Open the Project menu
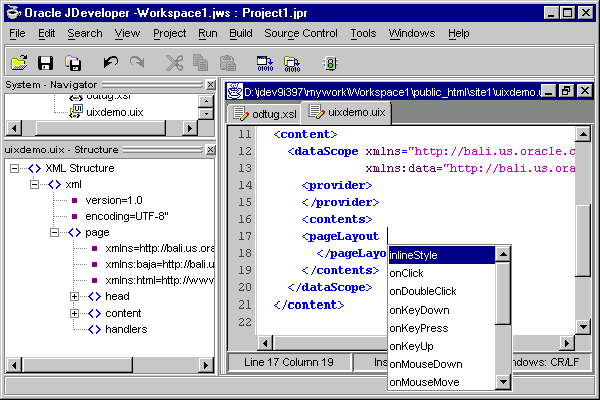 click(x=170, y=33)
